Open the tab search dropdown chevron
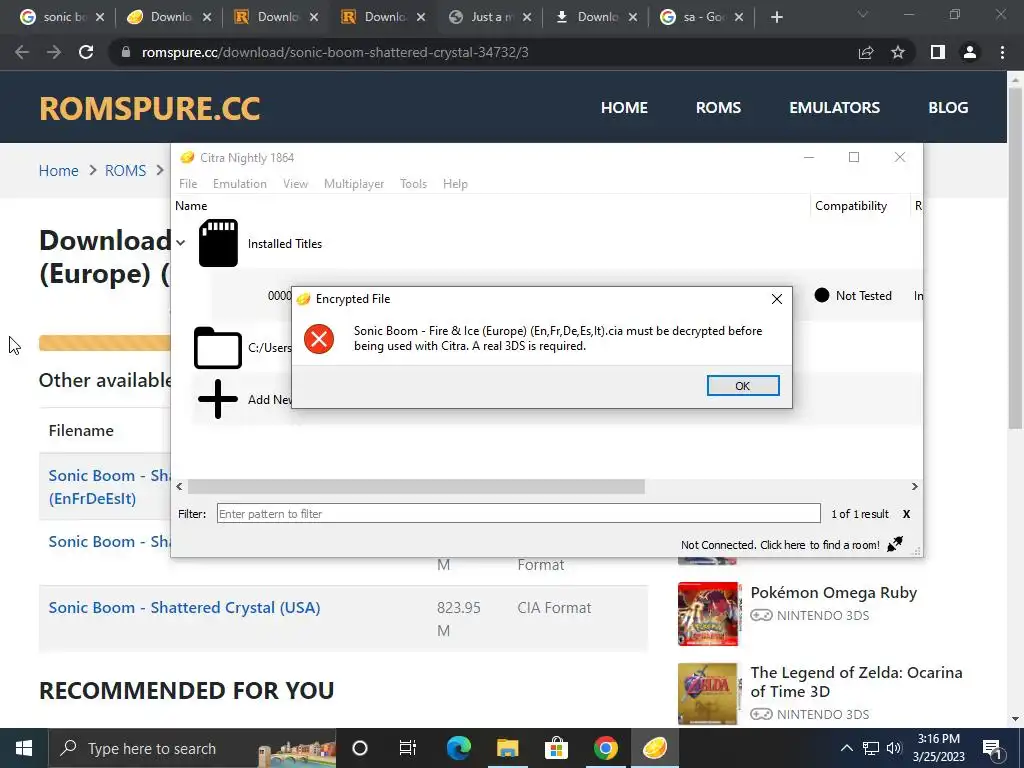This screenshot has height=768, width=1024. (863, 14)
